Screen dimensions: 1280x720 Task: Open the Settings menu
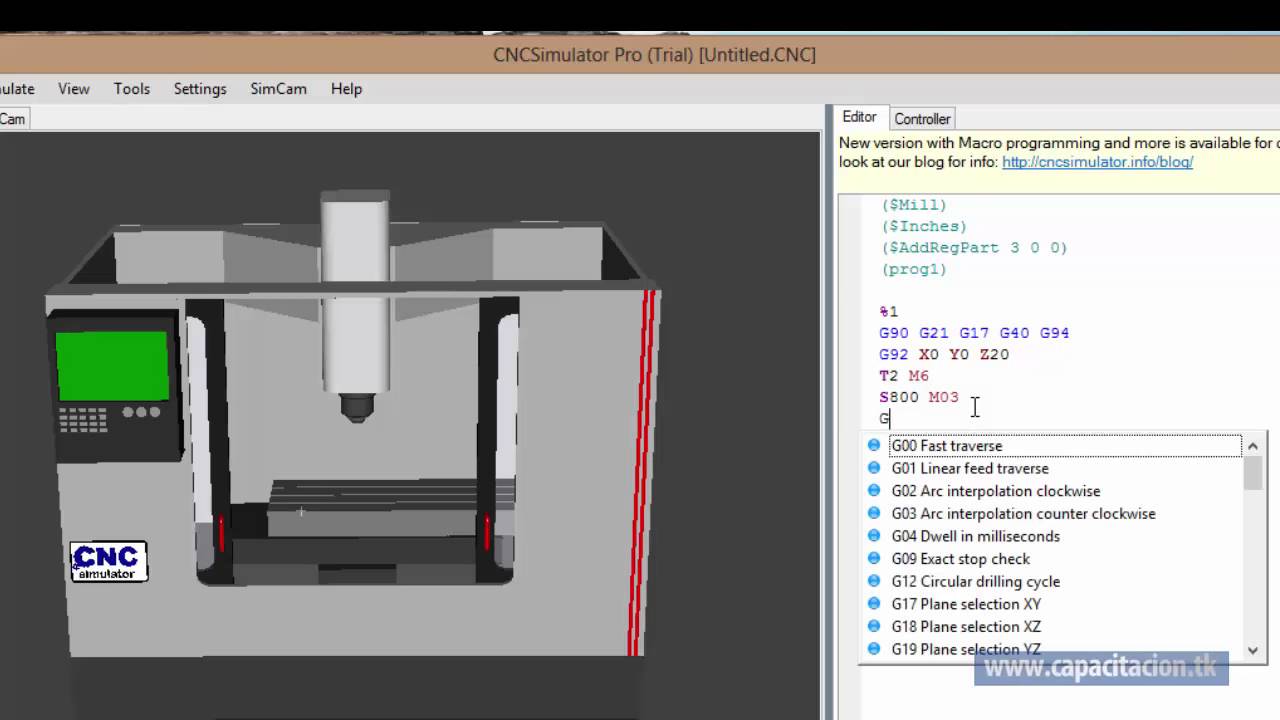point(200,88)
